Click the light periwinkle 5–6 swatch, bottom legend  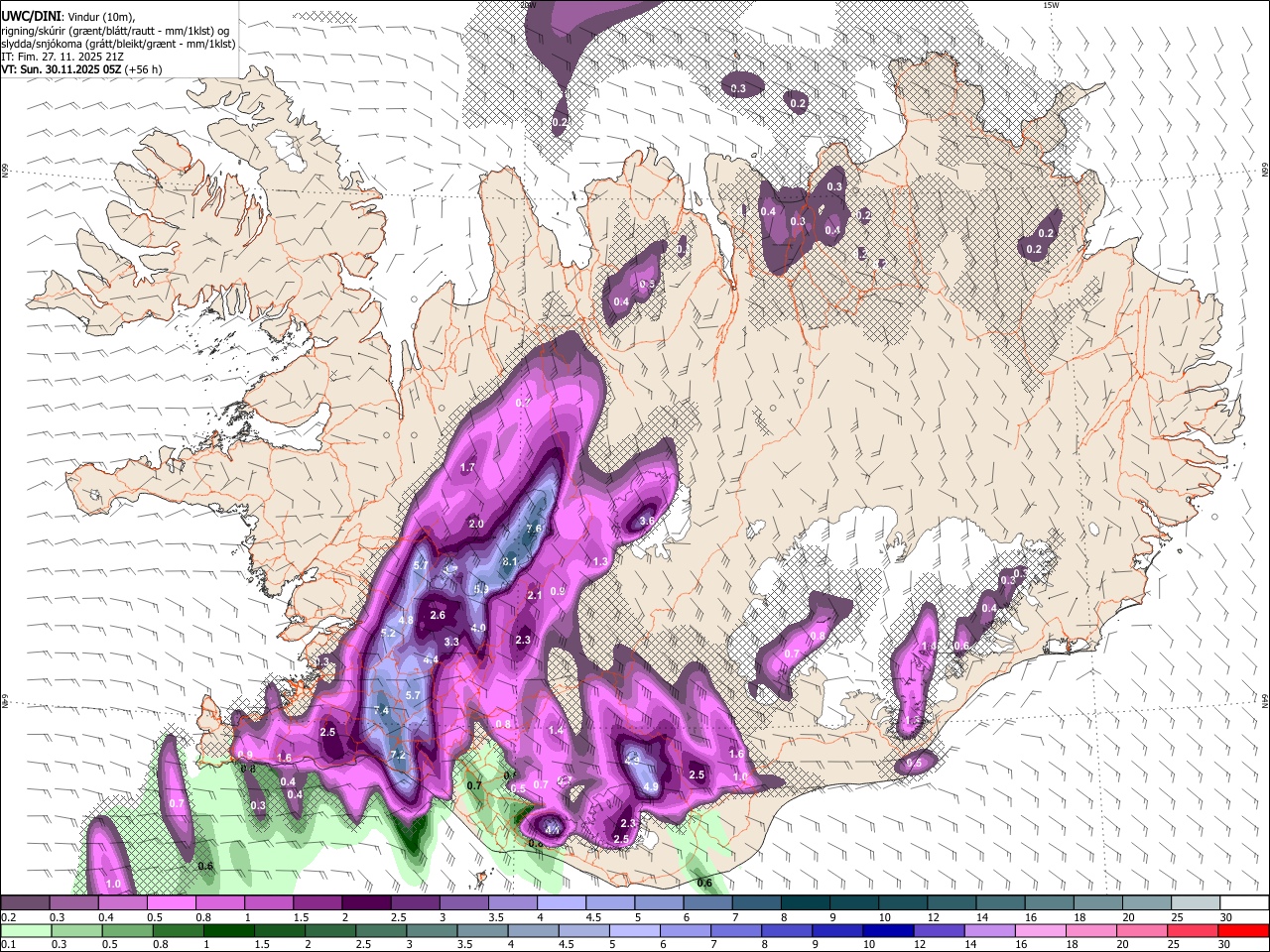click(635, 930)
